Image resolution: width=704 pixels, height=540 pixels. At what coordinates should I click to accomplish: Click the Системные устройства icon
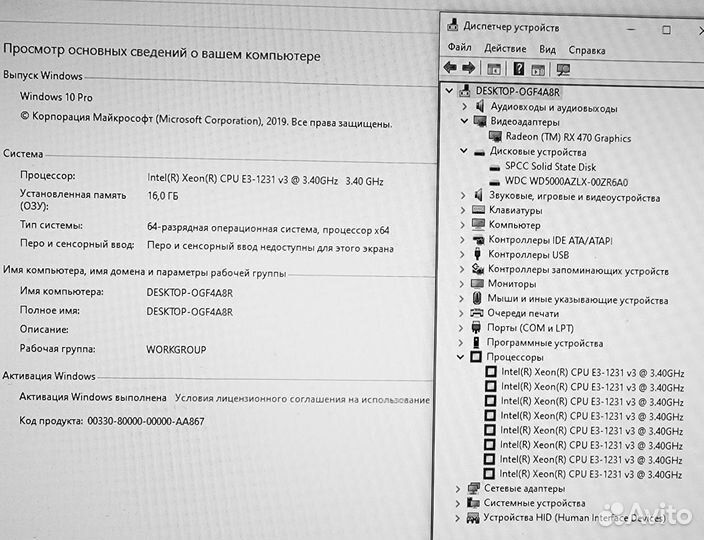[x=473, y=502]
